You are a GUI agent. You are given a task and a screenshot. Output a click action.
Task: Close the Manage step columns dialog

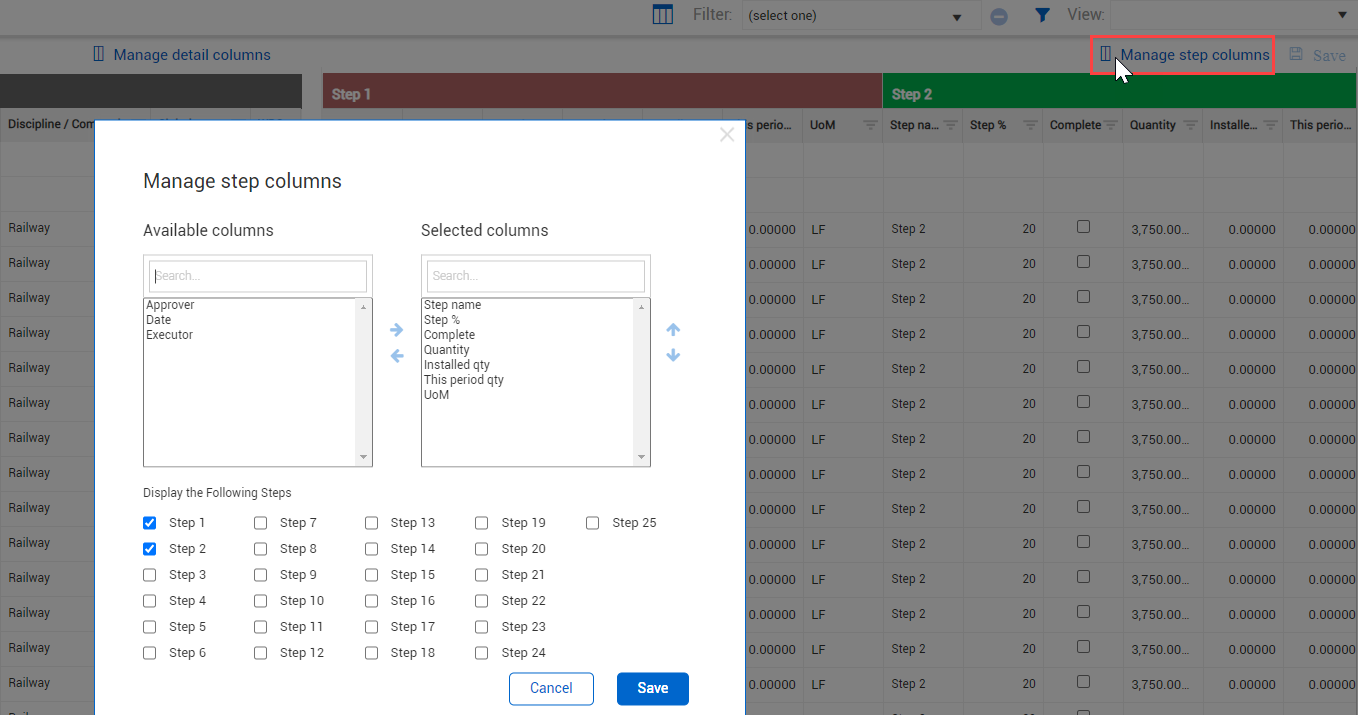[727, 135]
